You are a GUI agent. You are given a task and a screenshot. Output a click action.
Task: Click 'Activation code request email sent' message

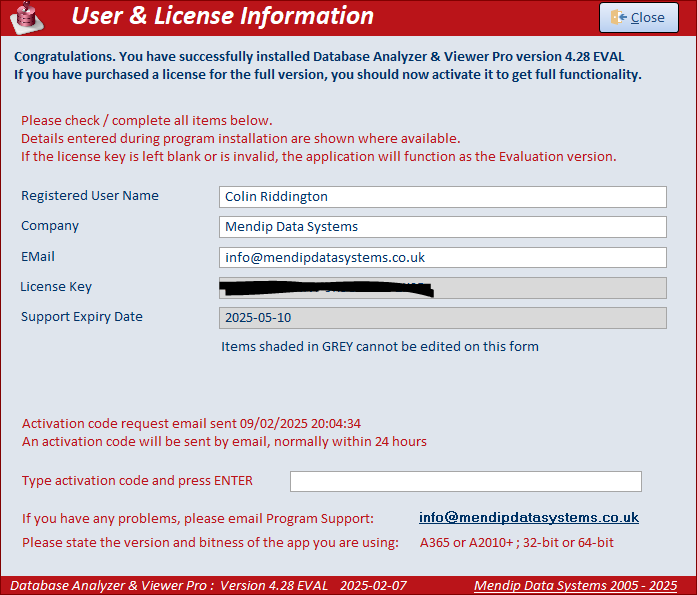coord(192,423)
